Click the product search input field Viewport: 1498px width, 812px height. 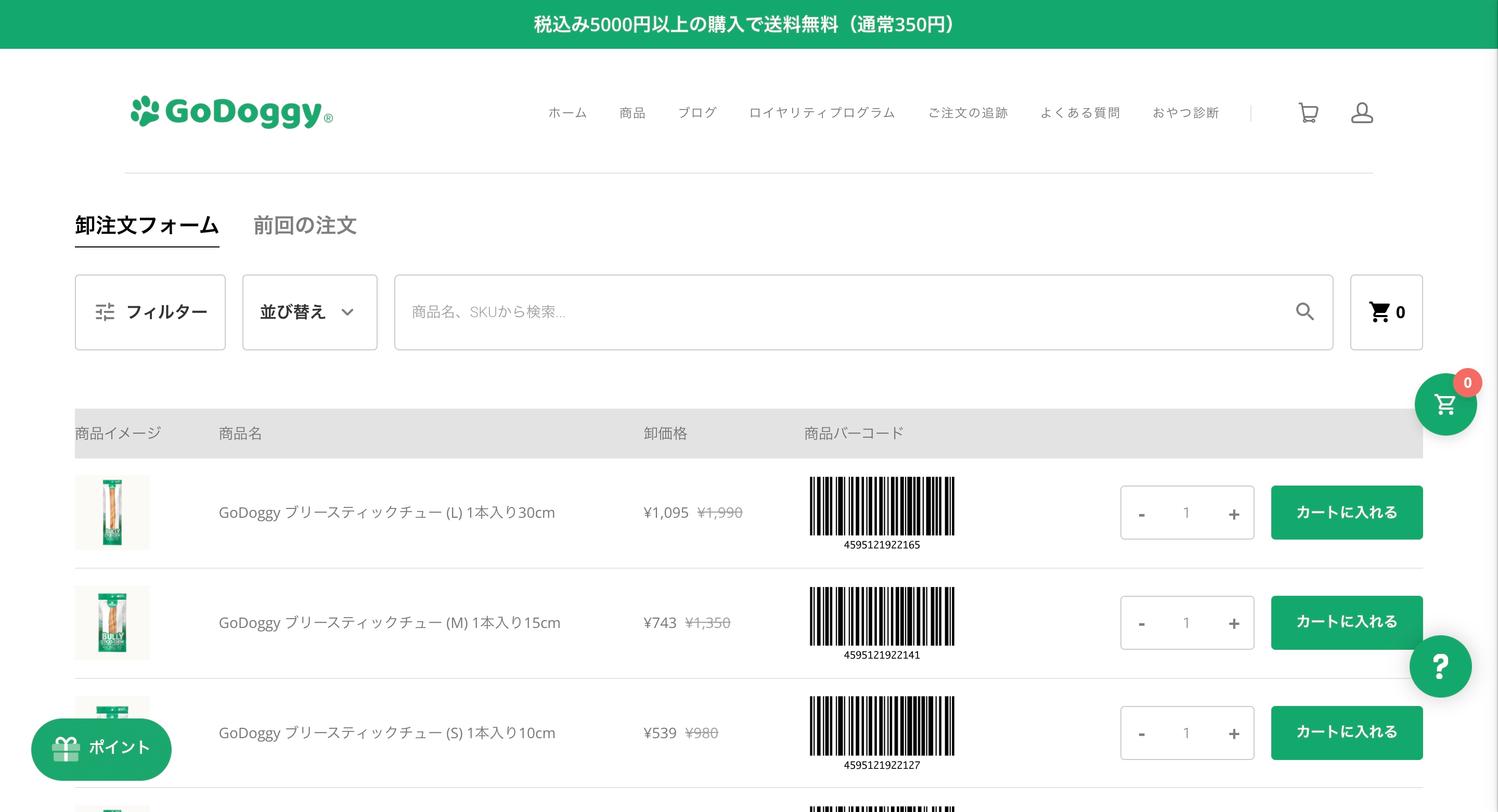(843, 312)
